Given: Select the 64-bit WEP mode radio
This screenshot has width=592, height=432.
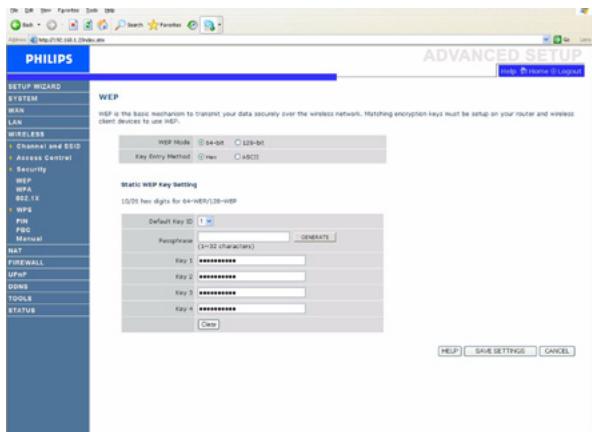Looking at the screenshot, I should (201, 142).
